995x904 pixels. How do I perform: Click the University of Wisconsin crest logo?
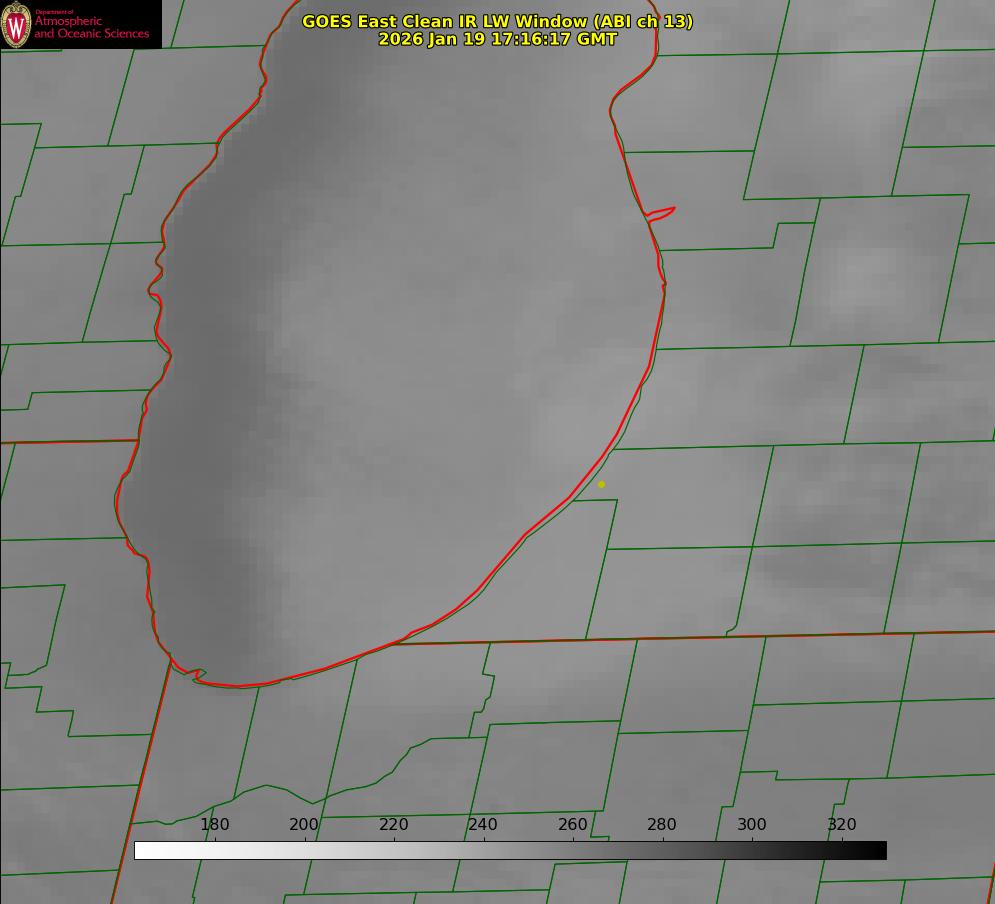pos(16,24)
